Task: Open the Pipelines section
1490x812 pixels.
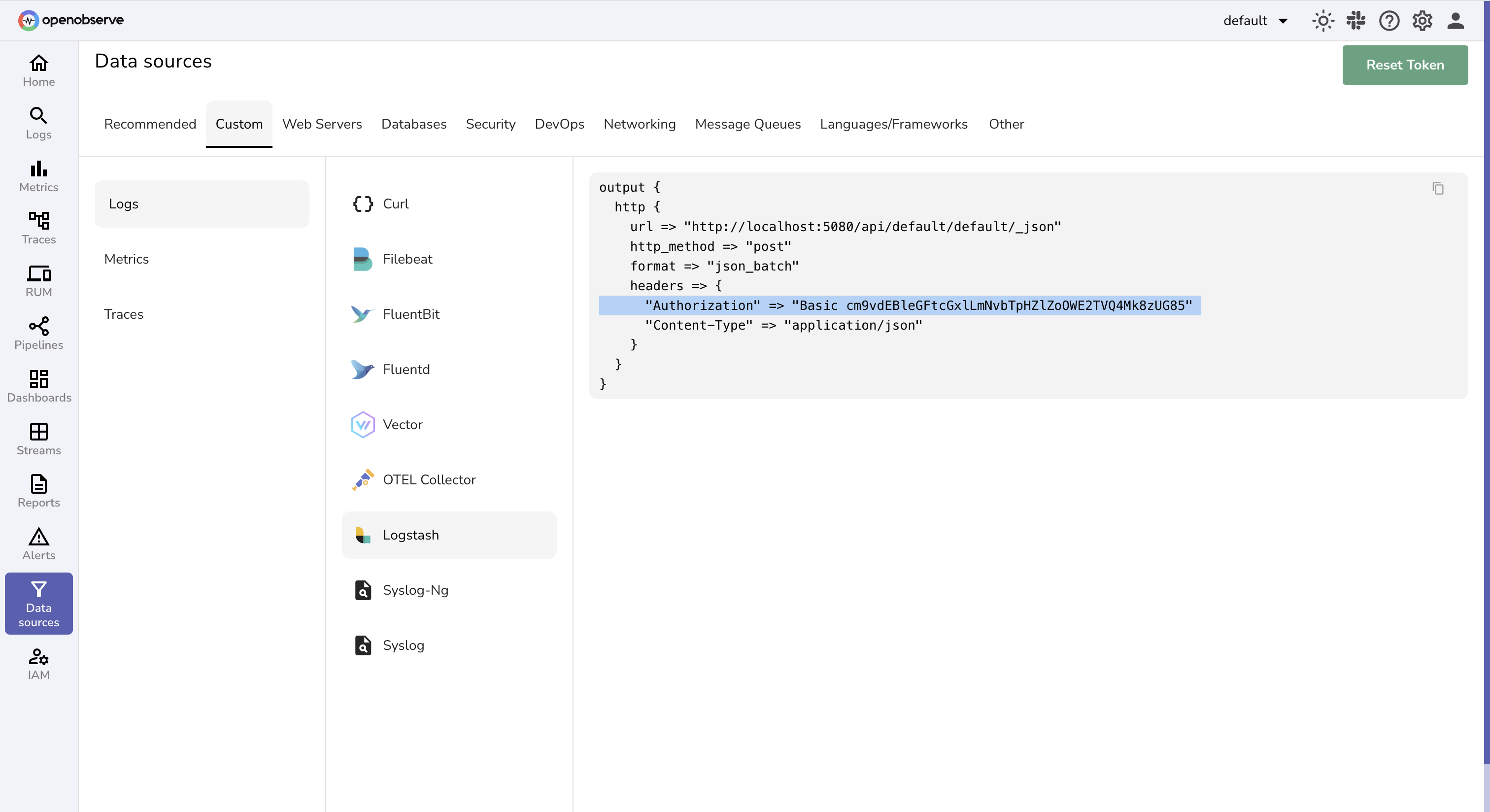Action: tap(38, 333)
